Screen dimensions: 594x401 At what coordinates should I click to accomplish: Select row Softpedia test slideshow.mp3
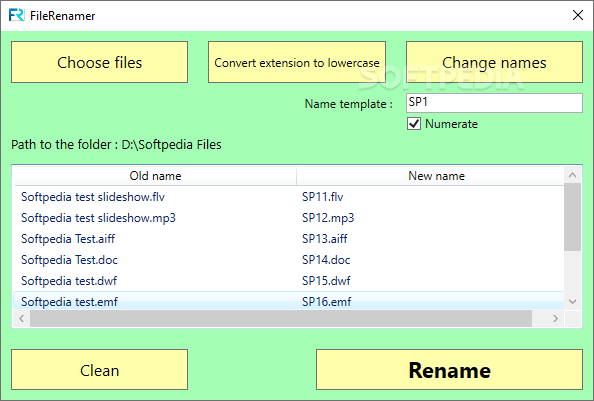point(289,218)
